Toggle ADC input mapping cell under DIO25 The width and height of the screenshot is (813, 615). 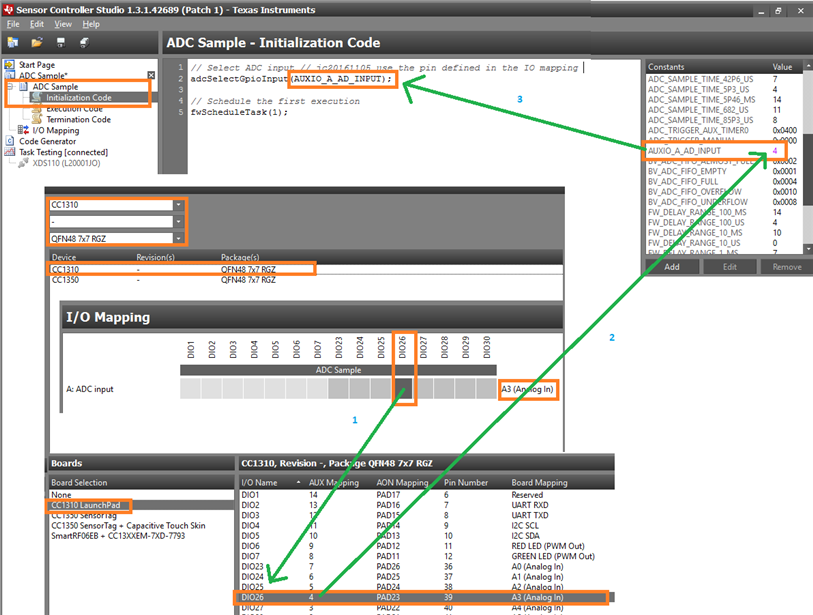(381, 388)
